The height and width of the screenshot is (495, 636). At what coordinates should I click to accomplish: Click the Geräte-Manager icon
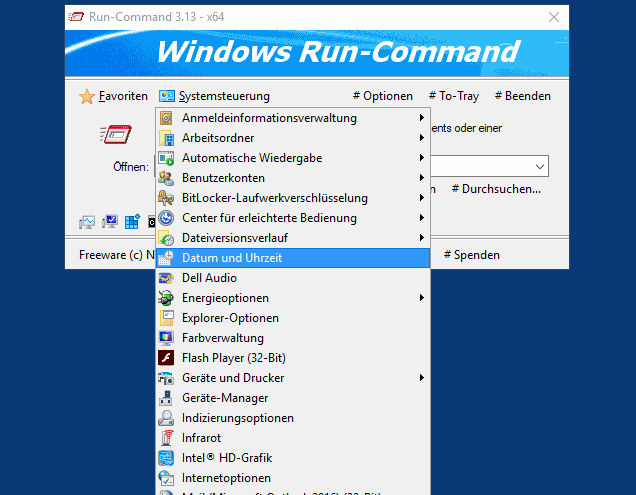pyautogui.click(x=166, y=398)
